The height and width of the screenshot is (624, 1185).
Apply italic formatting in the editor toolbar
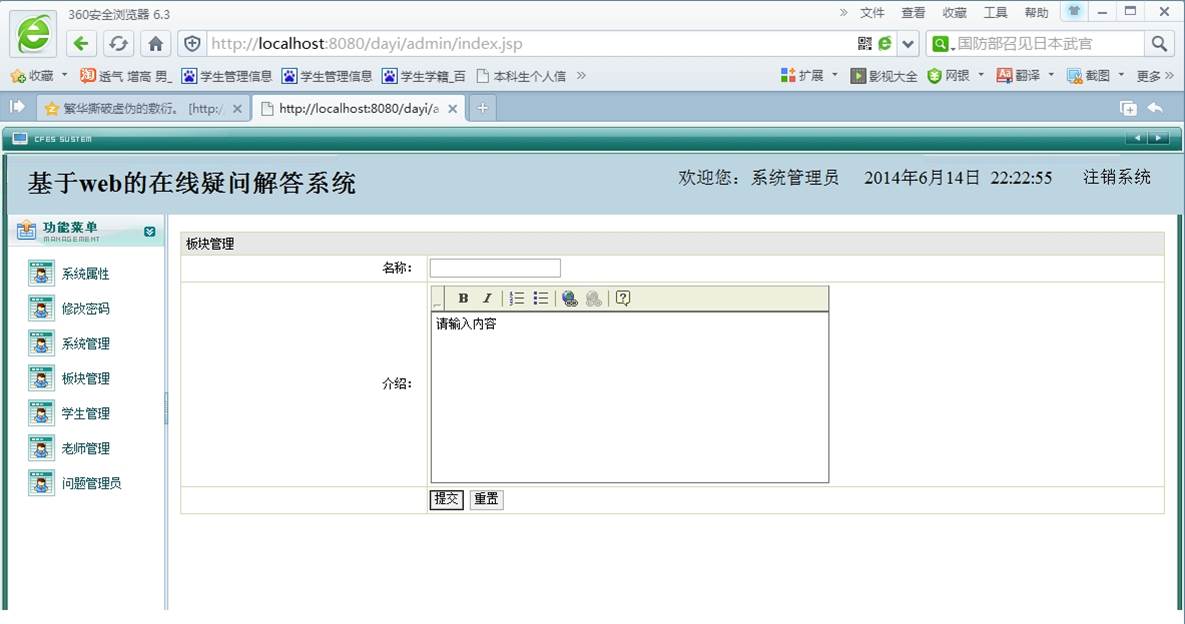pos(486,298)
